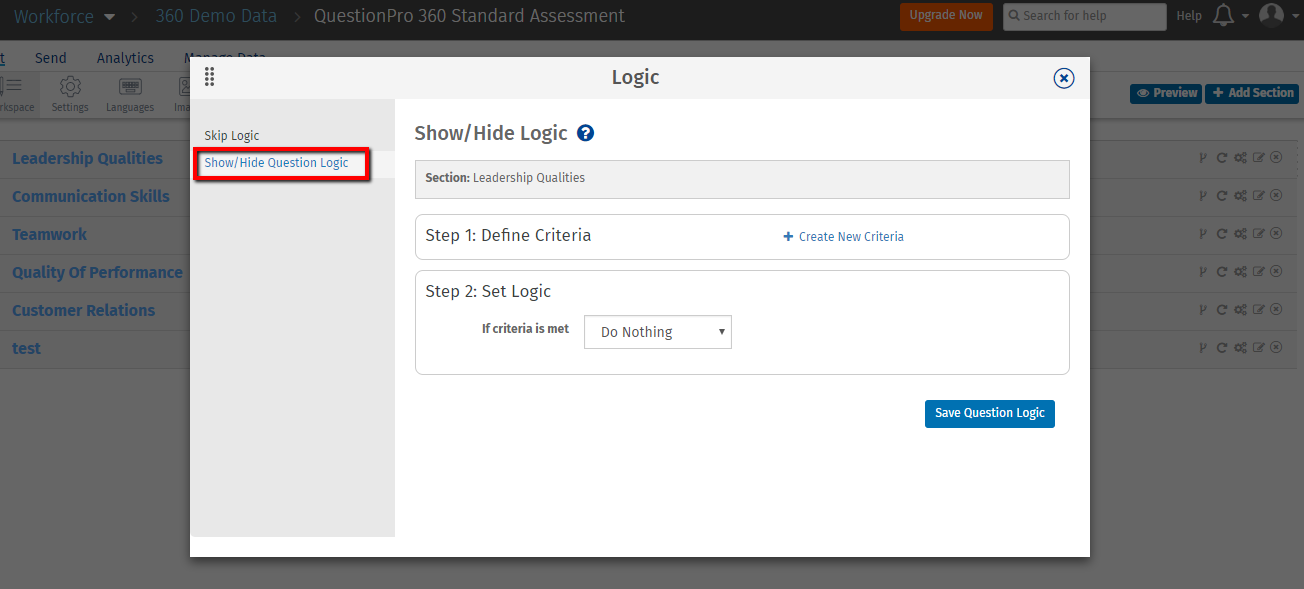
Task: Click the settings gears icon for Customer Relations row
Action: 1240,310
